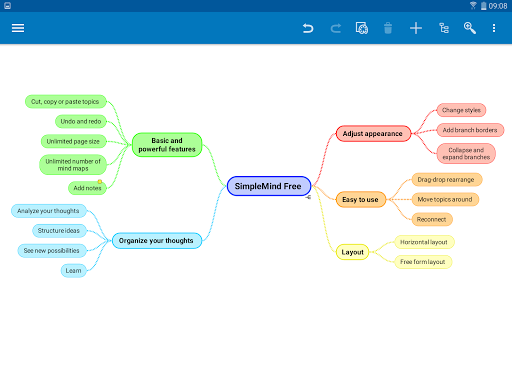Click the redo arrow icon

pyautogui.click(x=336, y=28)
